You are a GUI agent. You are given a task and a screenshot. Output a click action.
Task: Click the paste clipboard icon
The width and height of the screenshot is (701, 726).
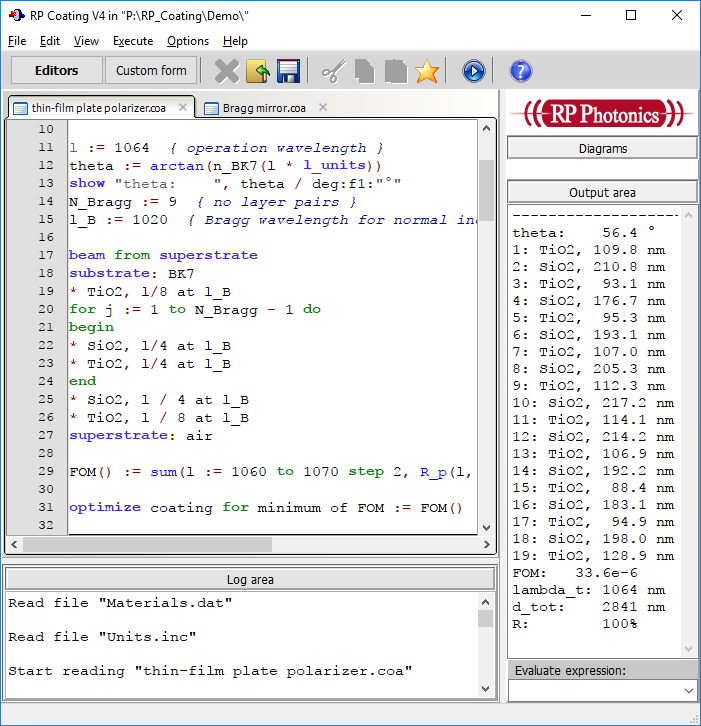396,71
